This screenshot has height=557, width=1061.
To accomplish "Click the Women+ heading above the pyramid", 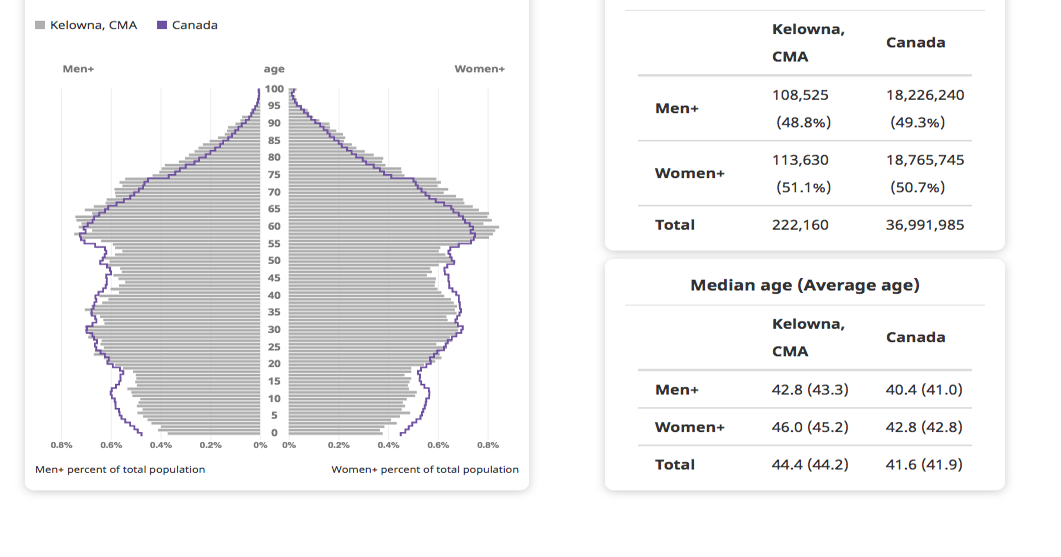I will tap(479, 69).
